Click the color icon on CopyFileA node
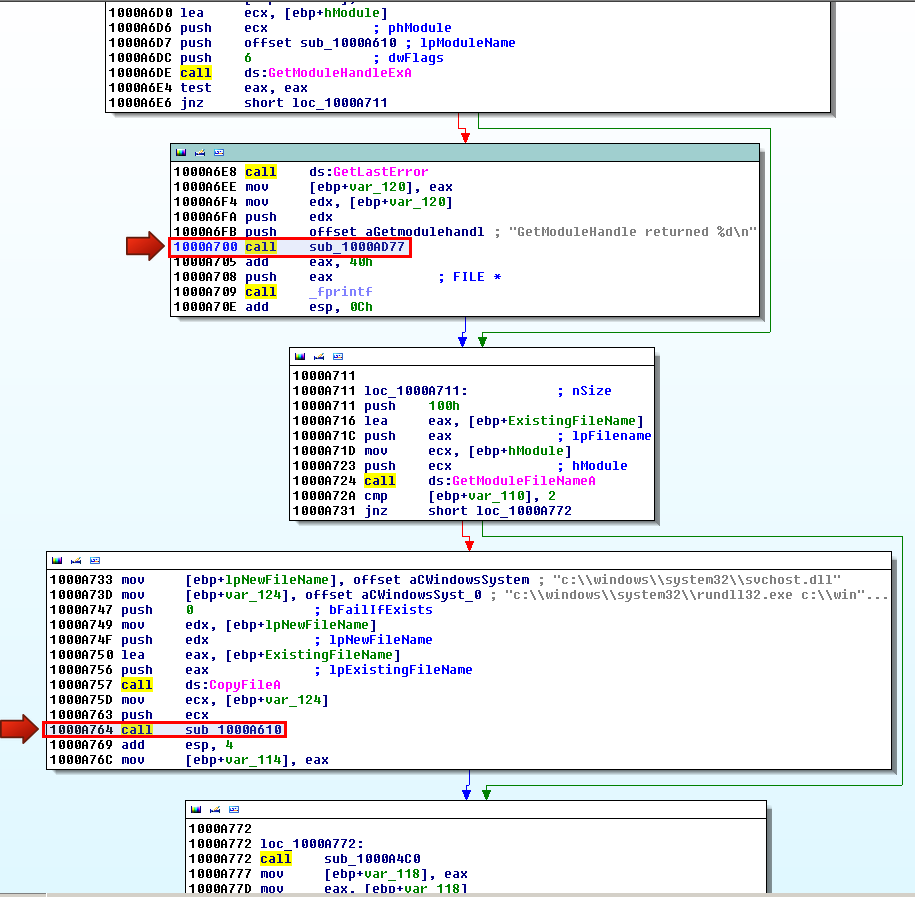The image size is (915, 897). coord(58,560)
